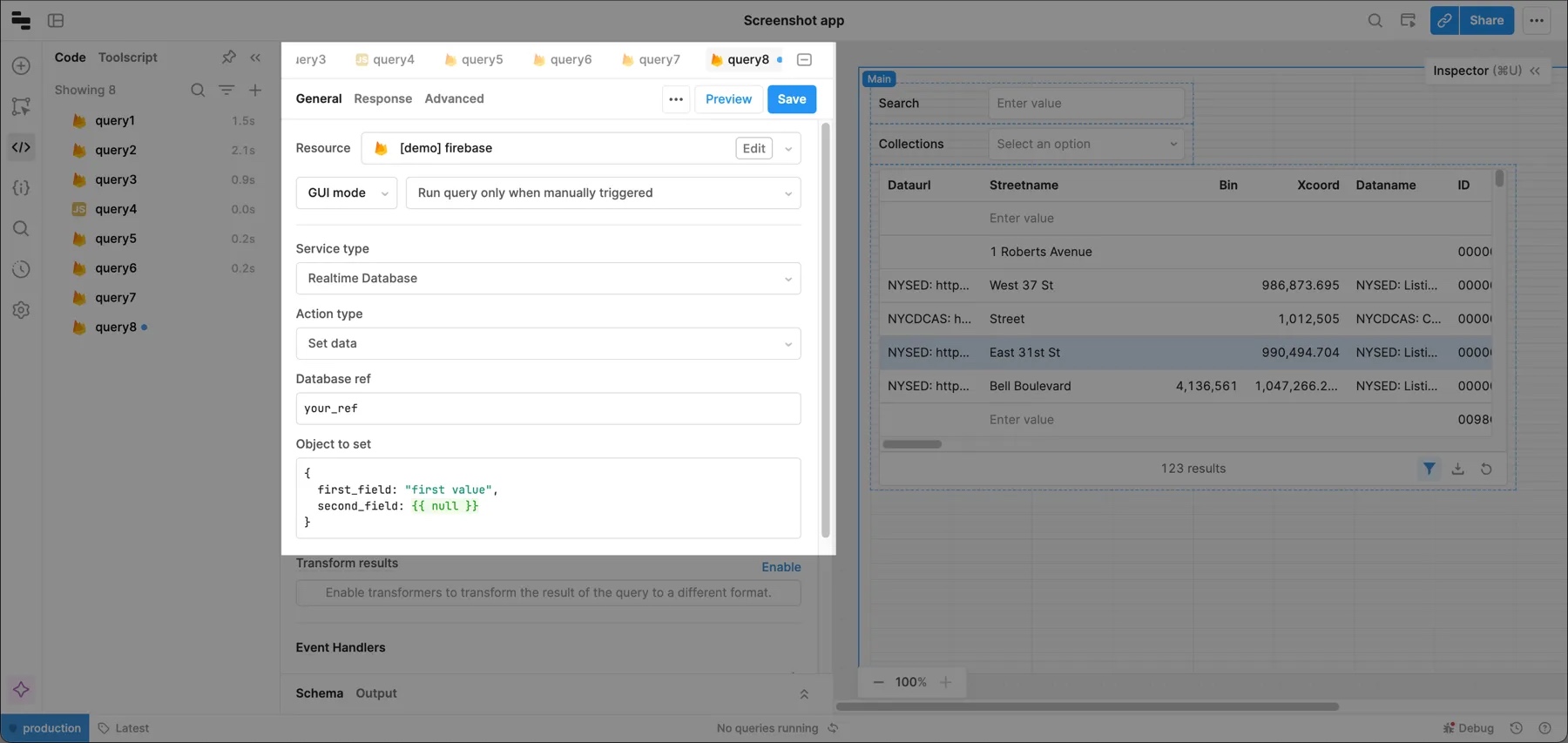Open query editor three-dot menu
The image size is (1568, 743).
coord(676,99)
